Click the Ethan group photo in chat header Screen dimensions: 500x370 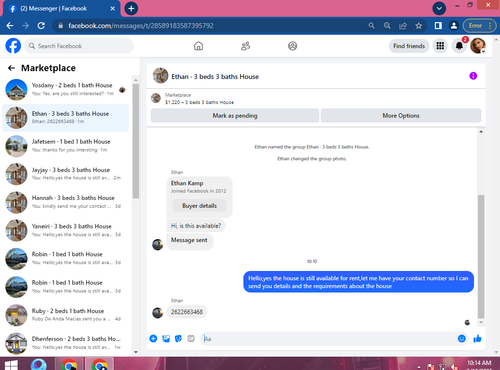coord(160,76)
